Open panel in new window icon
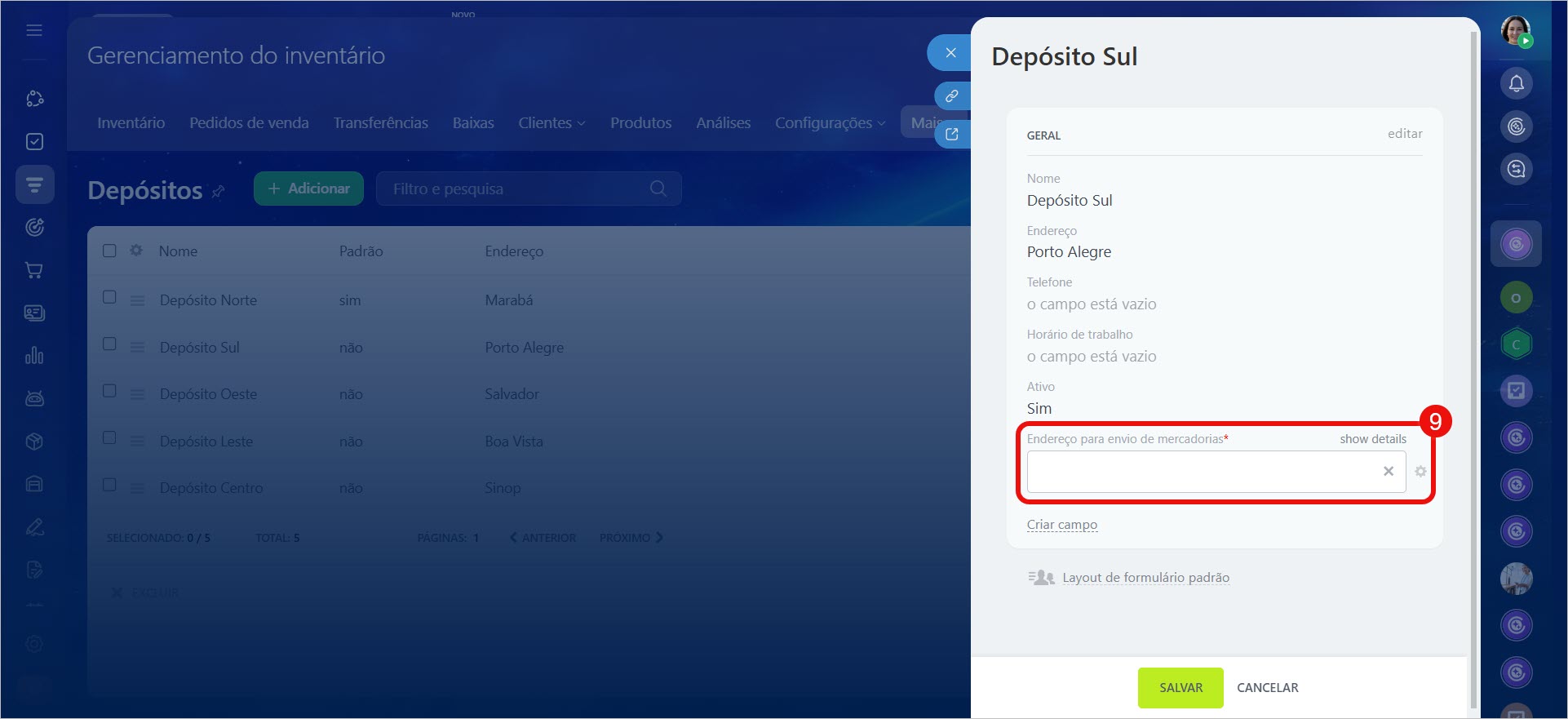1568x719 pixels. coord(951,134)
